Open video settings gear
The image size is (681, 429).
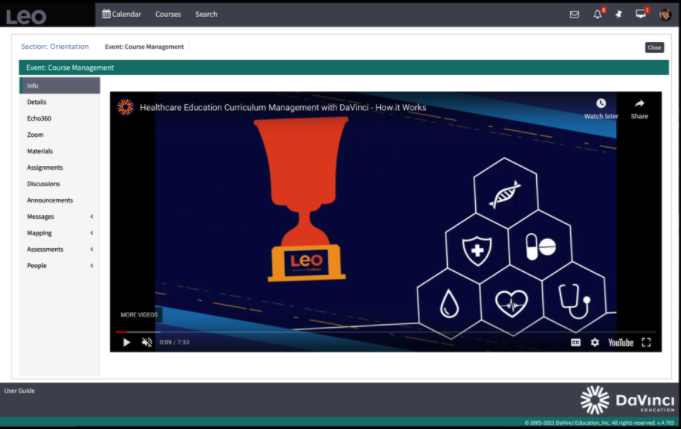click(595, 342)
